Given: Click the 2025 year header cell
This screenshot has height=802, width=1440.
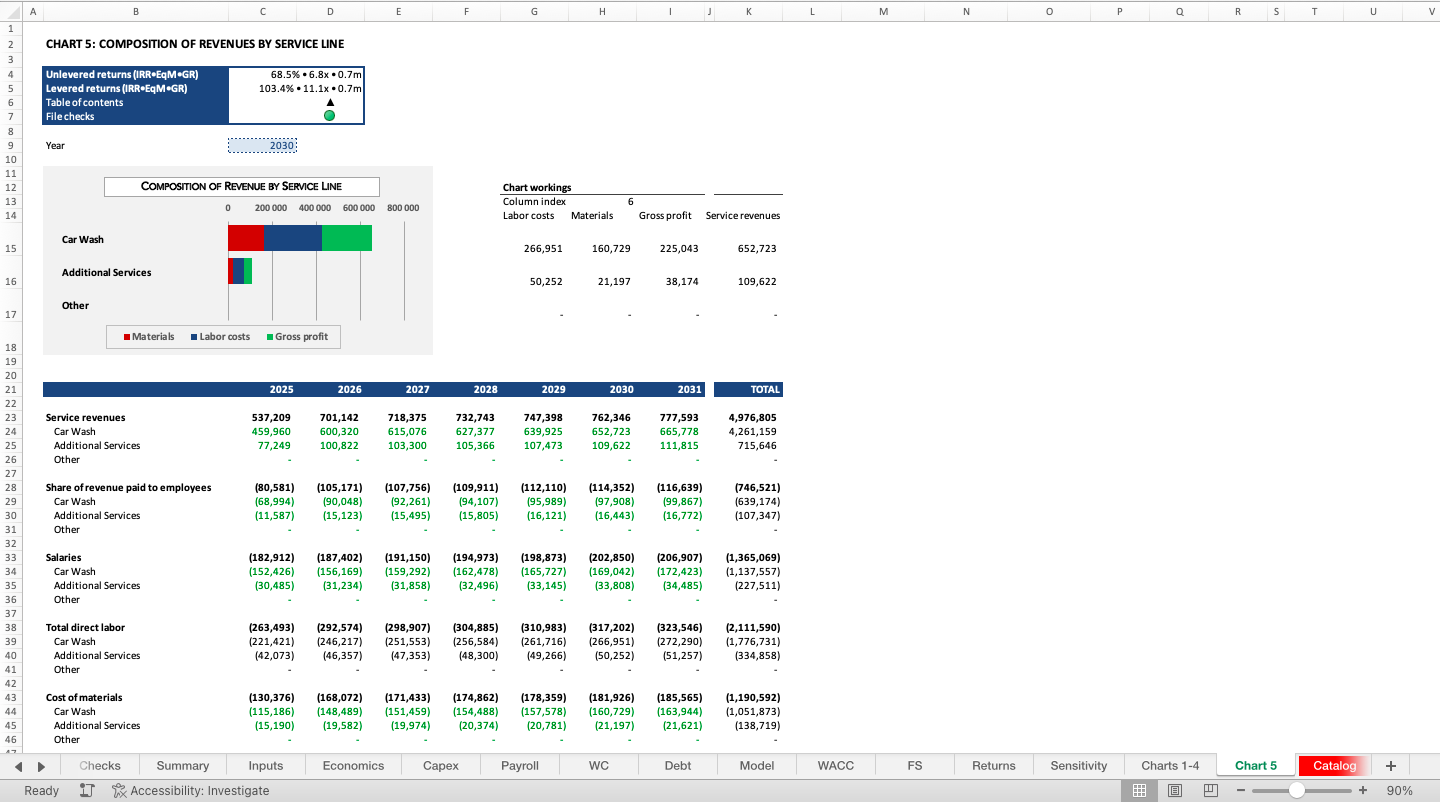Looking at the screenshot, I should pos(263,389).
